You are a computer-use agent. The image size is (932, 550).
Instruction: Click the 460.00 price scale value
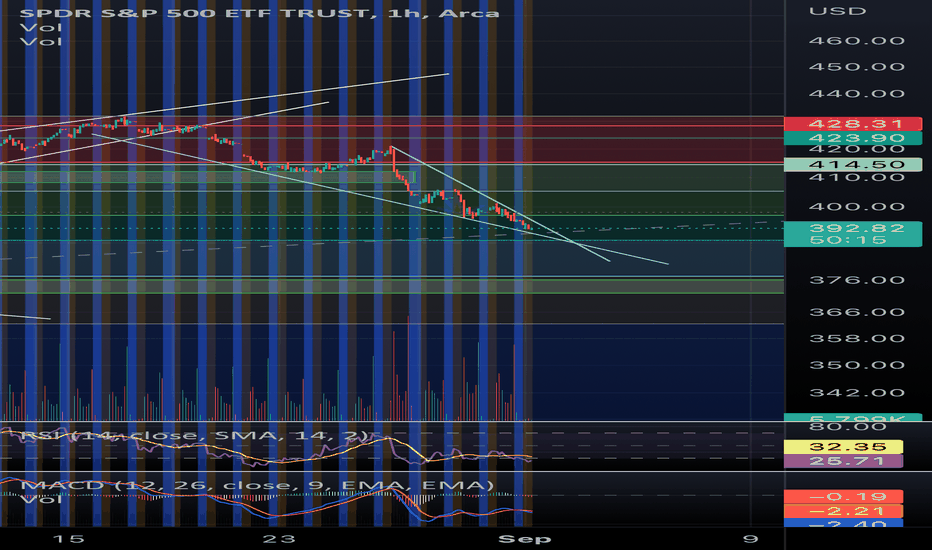coord(857,41)
